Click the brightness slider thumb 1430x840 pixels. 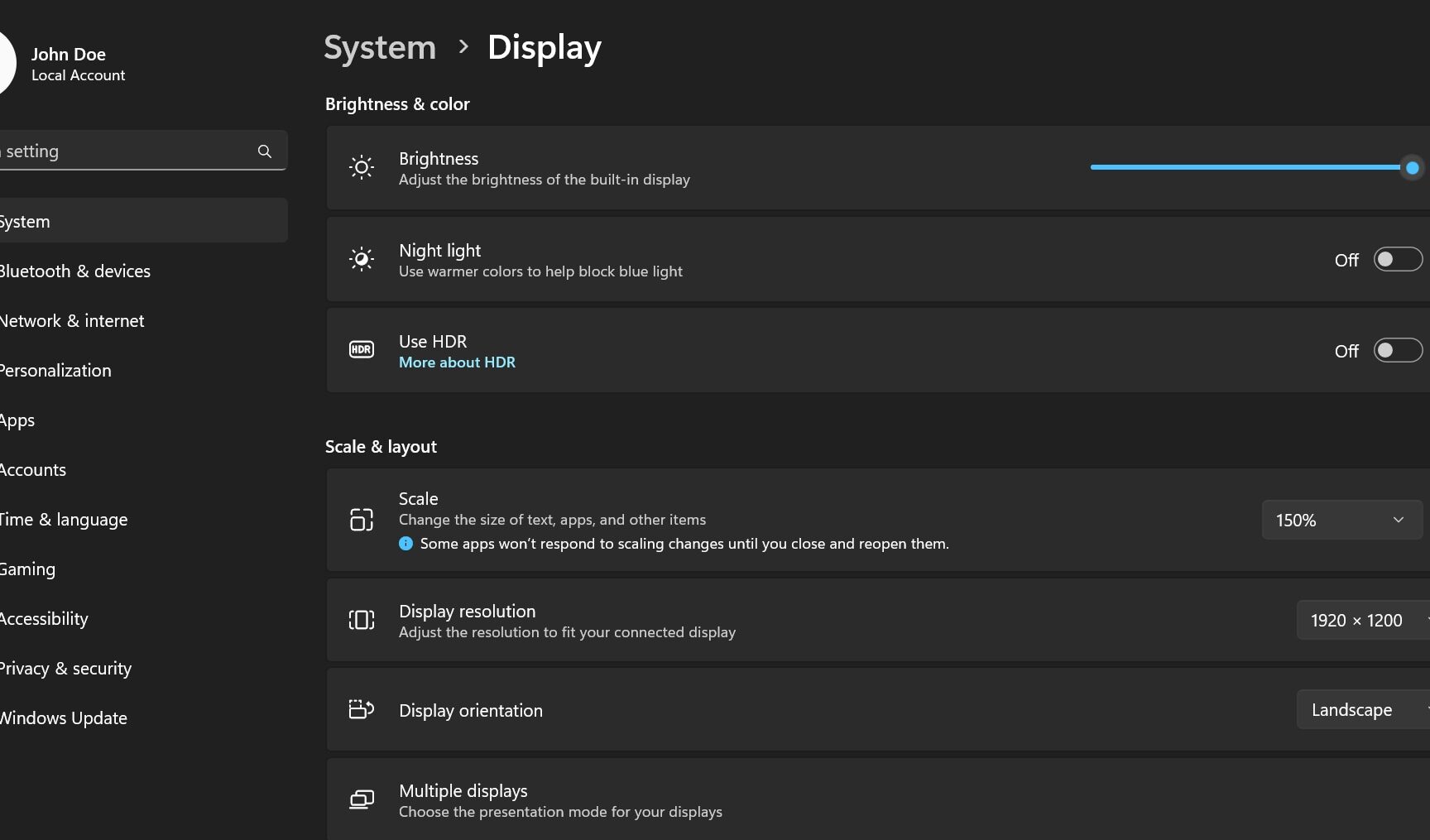coord(1412,167)
